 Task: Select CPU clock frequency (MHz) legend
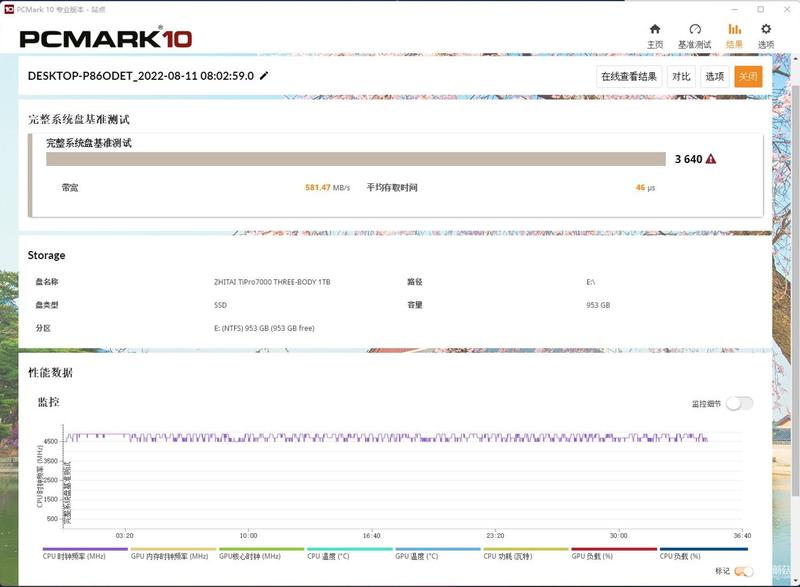85,554
